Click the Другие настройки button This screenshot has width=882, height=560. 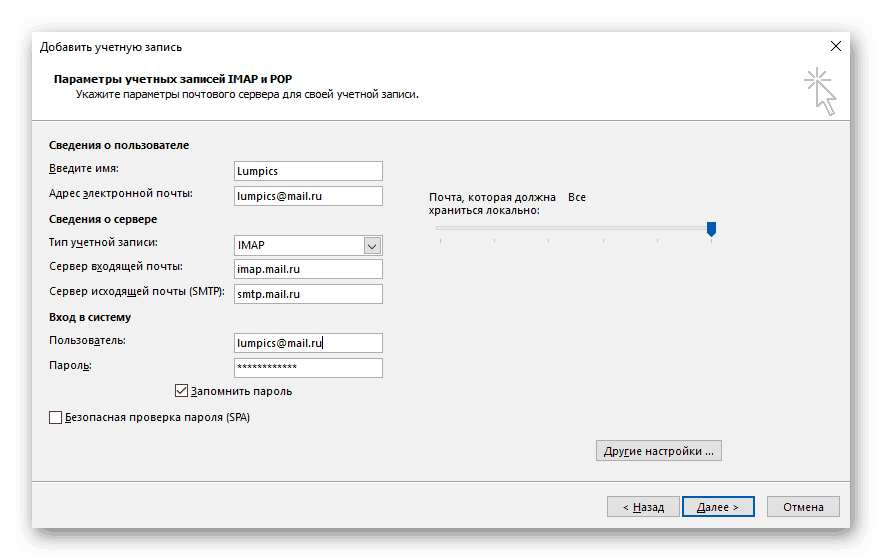point(658,451)
